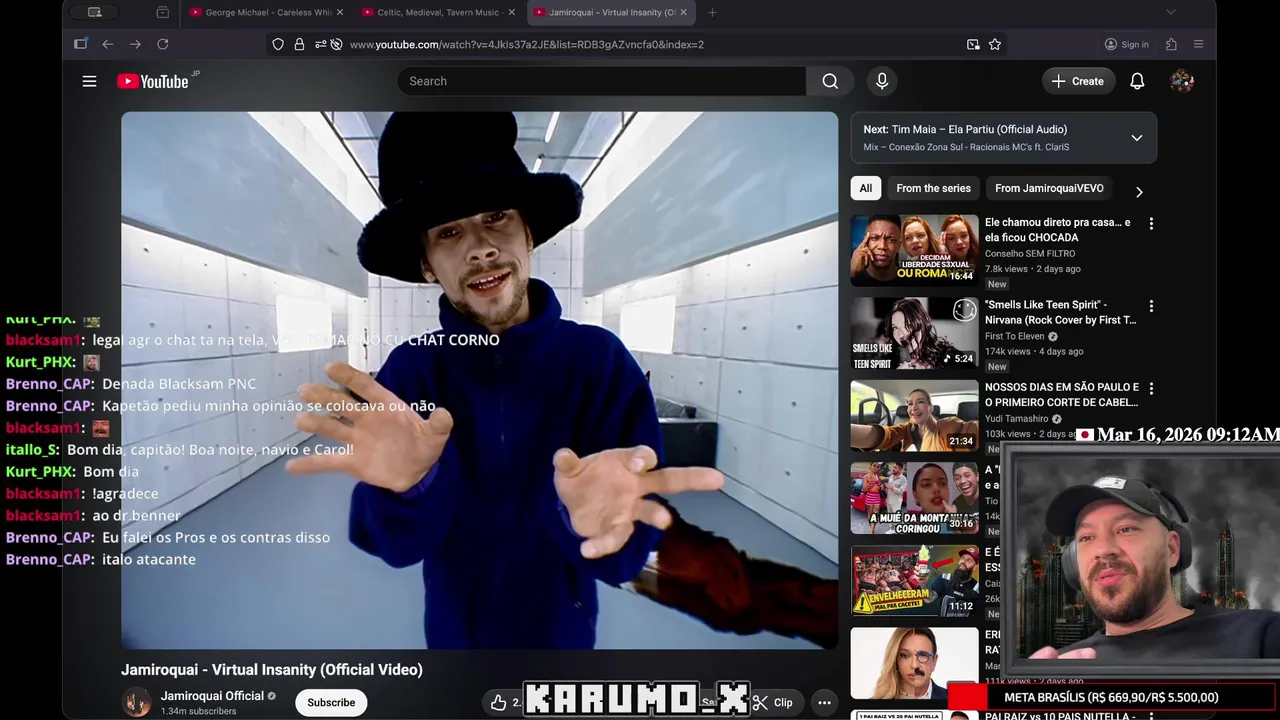
Task: Open First To Eleven channel link
Action: coord(1014,337)
